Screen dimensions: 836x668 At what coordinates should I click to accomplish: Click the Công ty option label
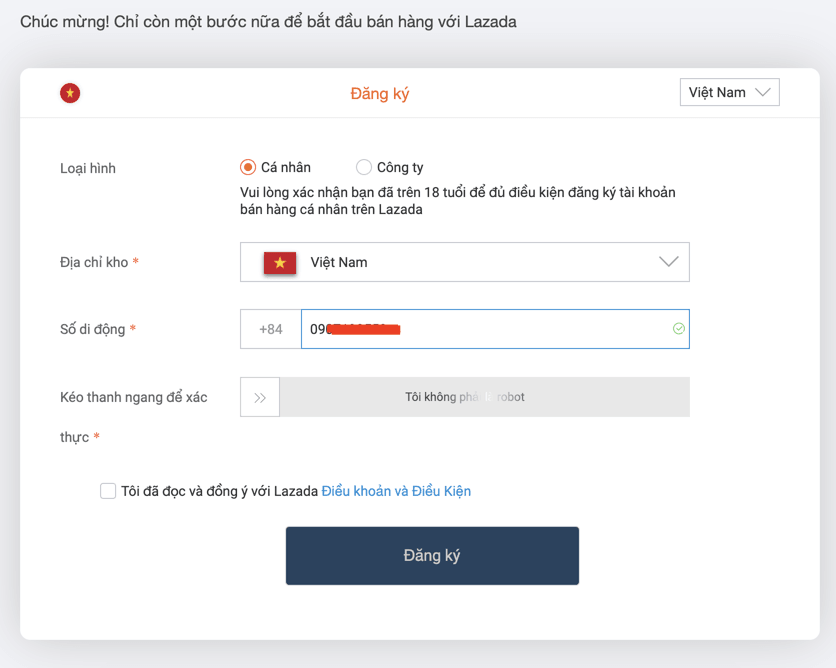400,167
